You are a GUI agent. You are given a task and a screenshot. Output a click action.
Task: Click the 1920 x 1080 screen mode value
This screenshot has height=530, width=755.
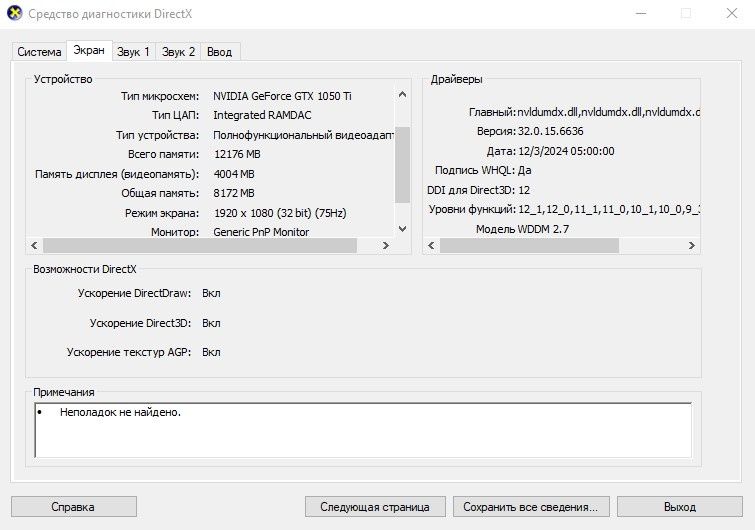[x=280, y=213]
